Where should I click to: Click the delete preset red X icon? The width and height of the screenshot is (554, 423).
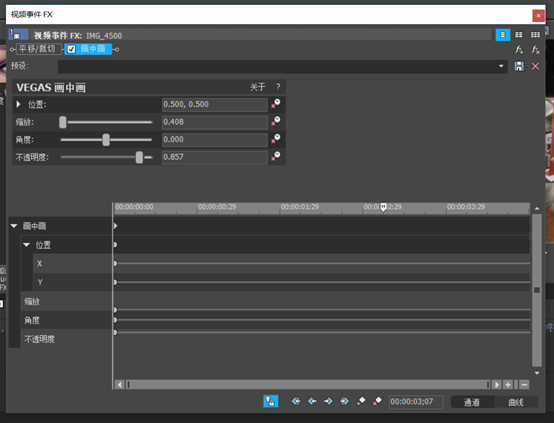pos(535,66)
